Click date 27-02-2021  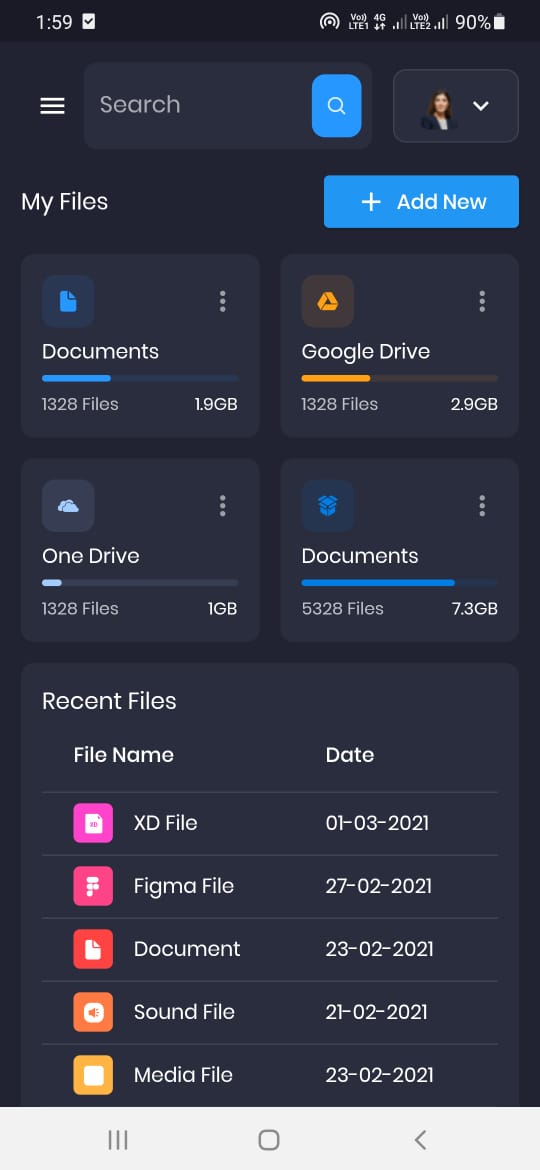pyautogui.click(x=379, y=886)
